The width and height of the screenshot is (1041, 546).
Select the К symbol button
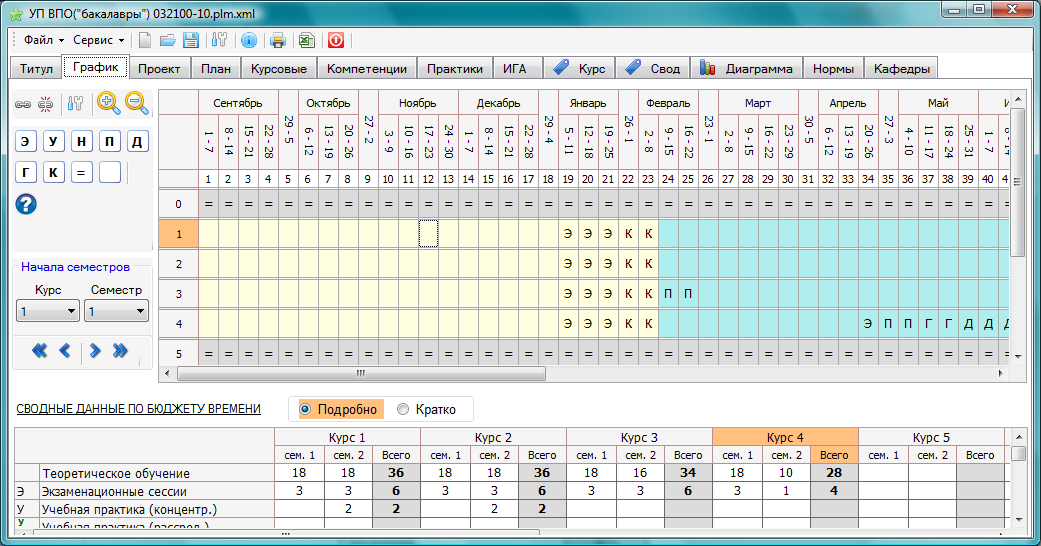click(54, 172)
